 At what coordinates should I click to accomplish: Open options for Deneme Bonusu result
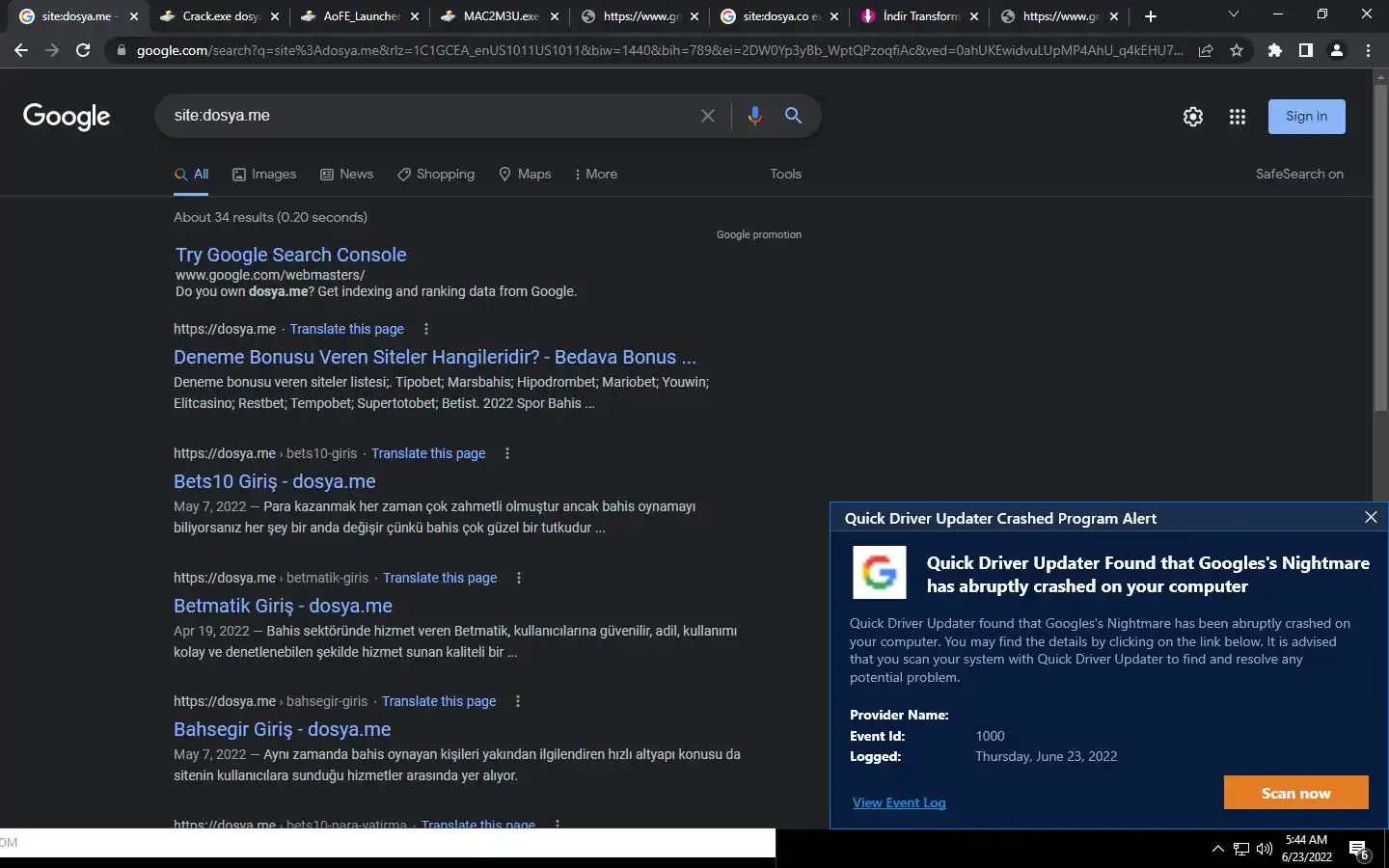tap(426, 329)
